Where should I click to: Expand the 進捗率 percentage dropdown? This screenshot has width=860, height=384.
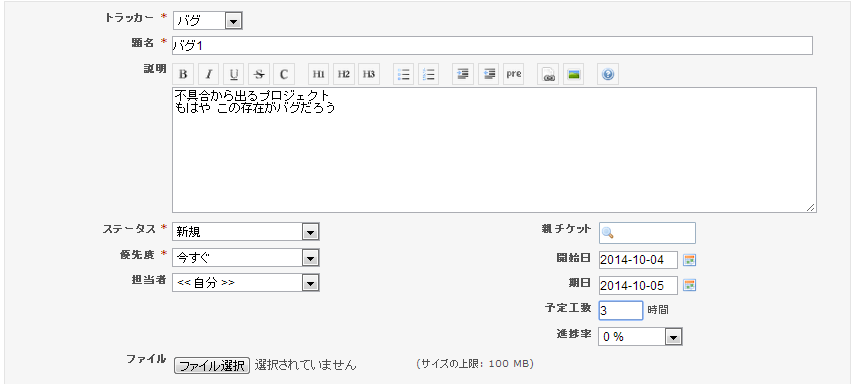[x=641, y=337]
